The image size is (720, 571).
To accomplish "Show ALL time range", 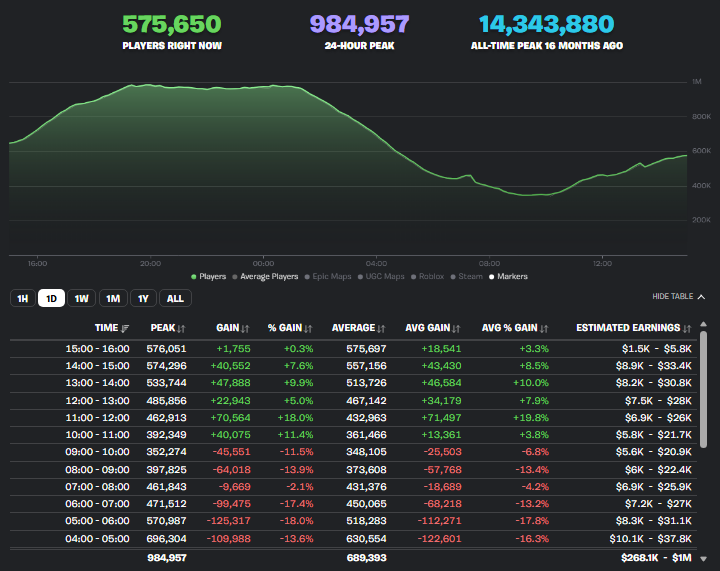I will click(x=175, y=298).
